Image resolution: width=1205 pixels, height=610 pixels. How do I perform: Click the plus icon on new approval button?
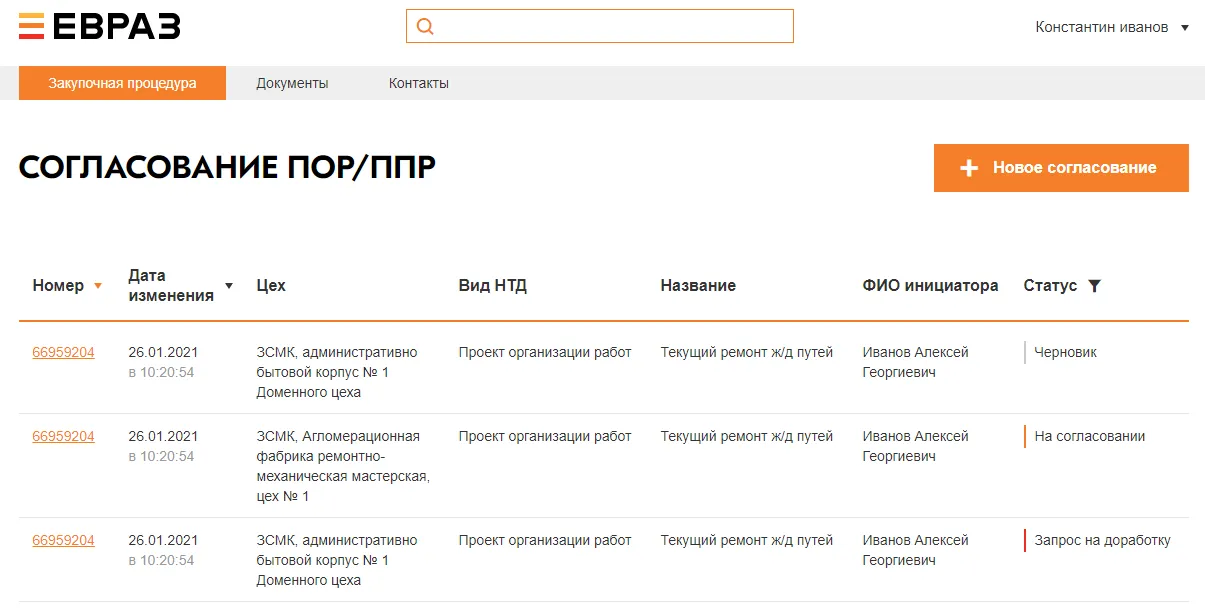pyautogui.click(x=968, y=168)
